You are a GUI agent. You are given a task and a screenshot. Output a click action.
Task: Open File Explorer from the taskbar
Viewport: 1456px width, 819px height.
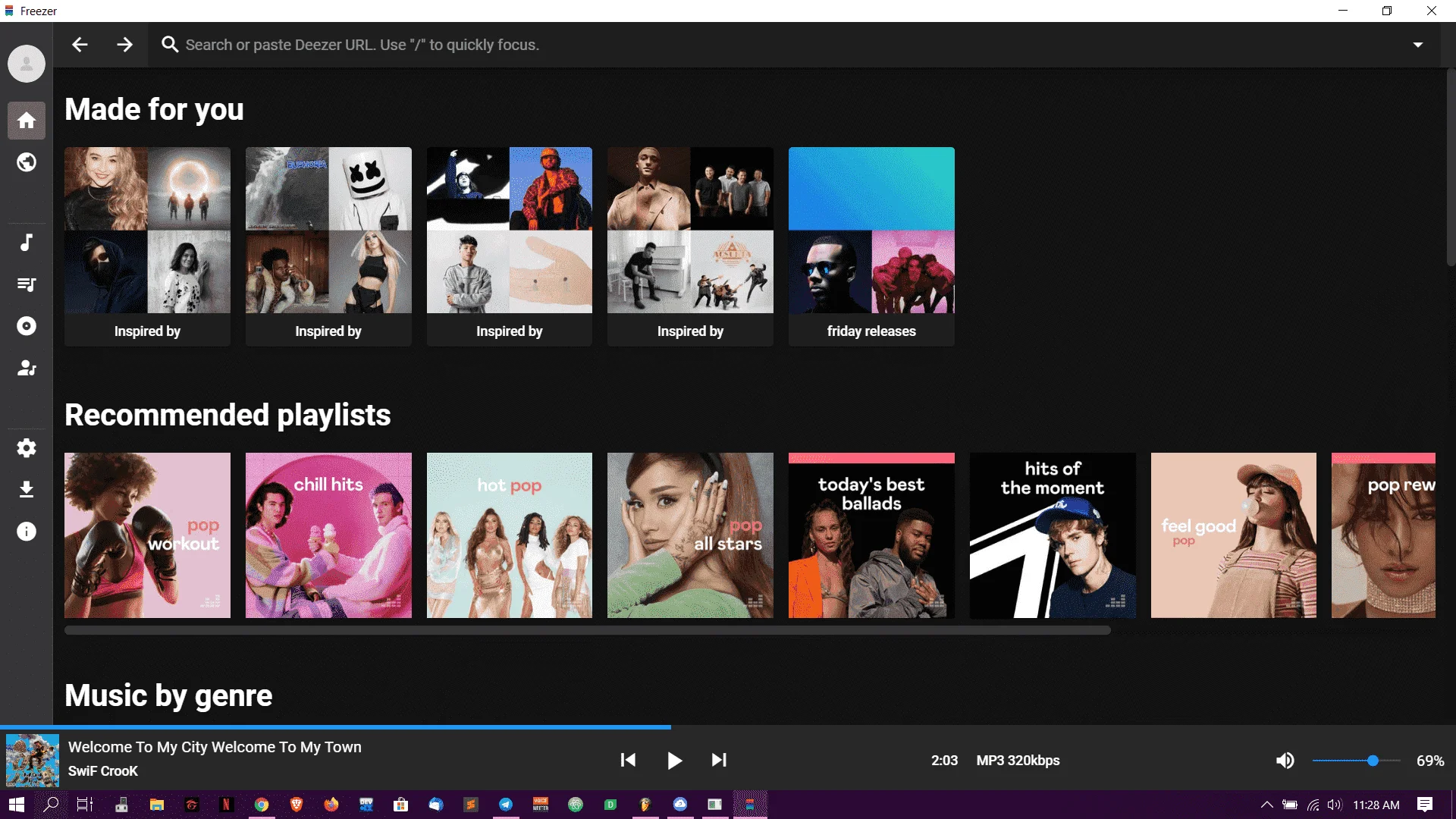pos(157,805)
